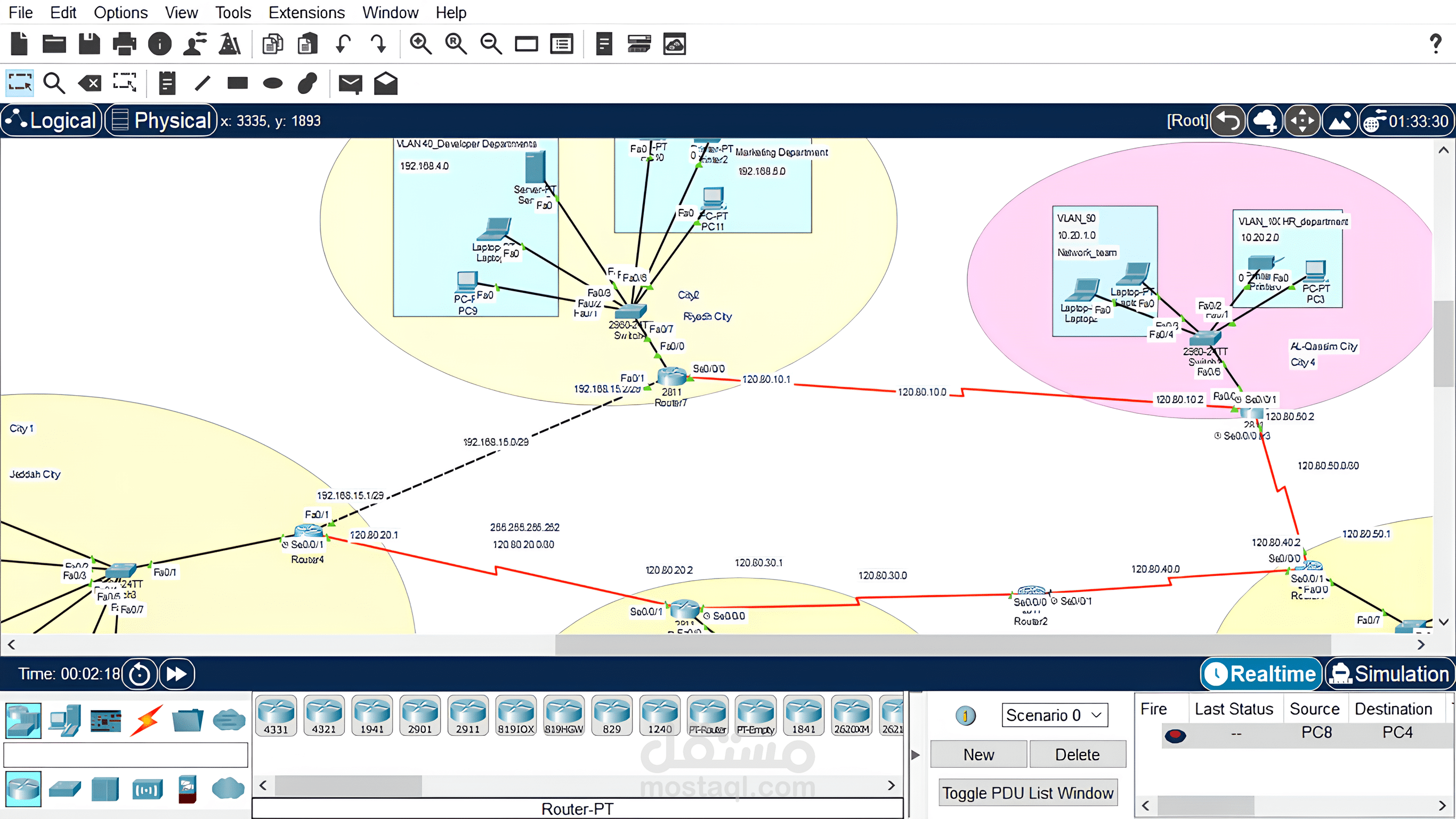Zoom out of the workspace
This screenshot has width=1456, height=819.
[491, 44]
